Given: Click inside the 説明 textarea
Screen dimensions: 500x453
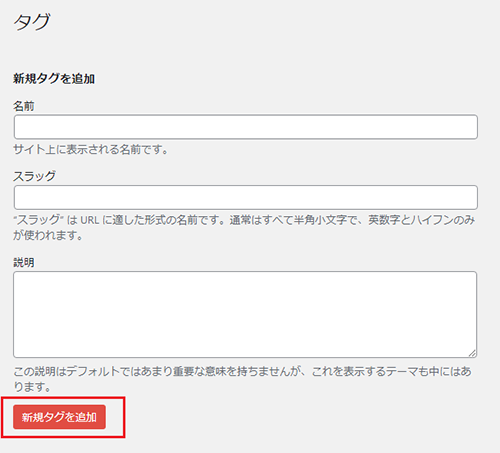Looking at the screenshot, I should pos(245,314).
